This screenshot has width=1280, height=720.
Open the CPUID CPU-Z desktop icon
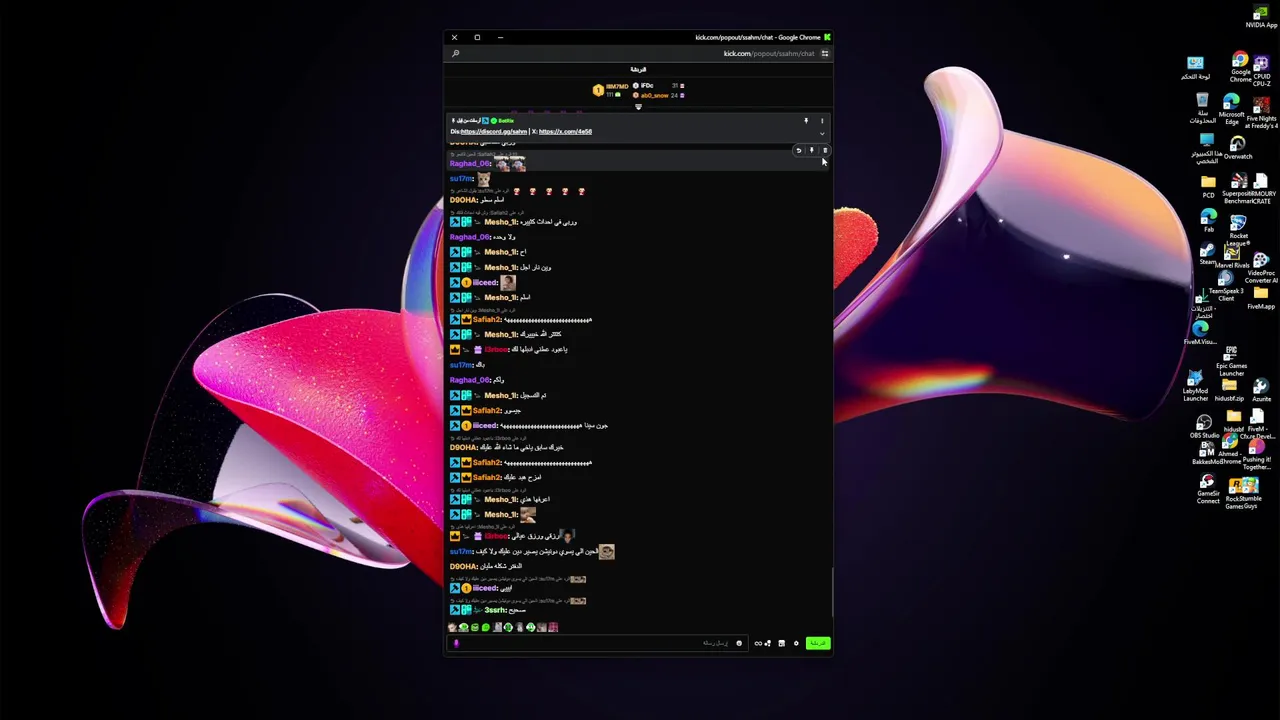coord(1262,69)
